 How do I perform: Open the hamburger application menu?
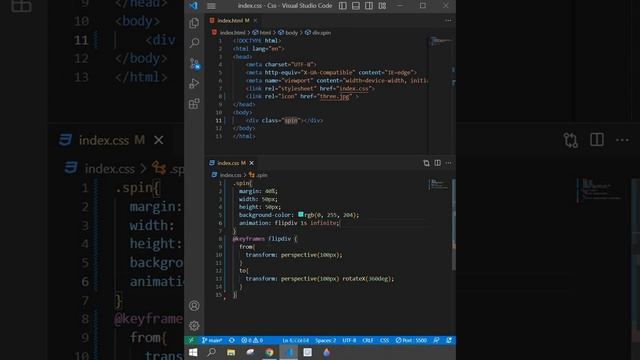pyautogui.click(x=211, y=6)
